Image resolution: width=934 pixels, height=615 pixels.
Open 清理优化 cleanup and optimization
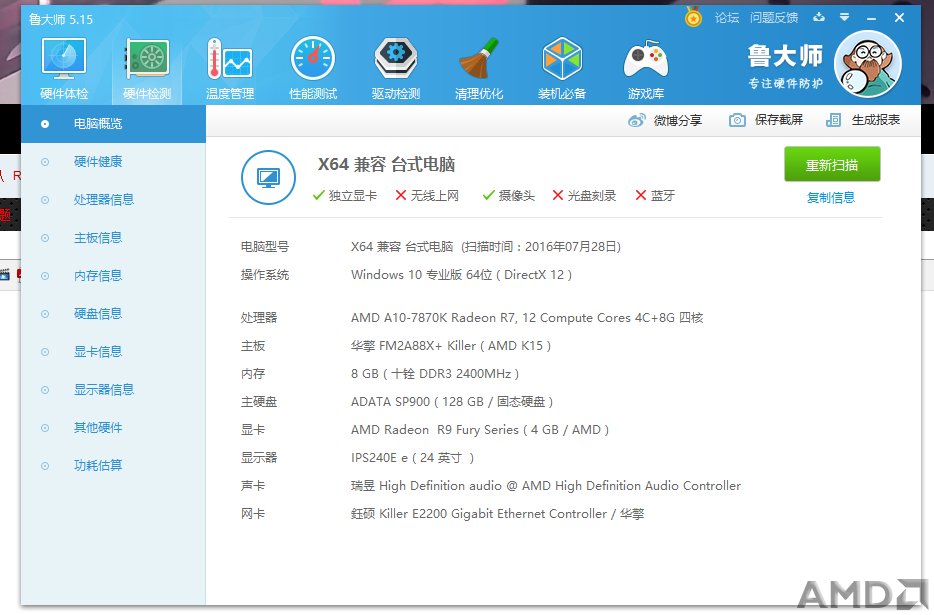pyautogui.click(x=479, y=69)
